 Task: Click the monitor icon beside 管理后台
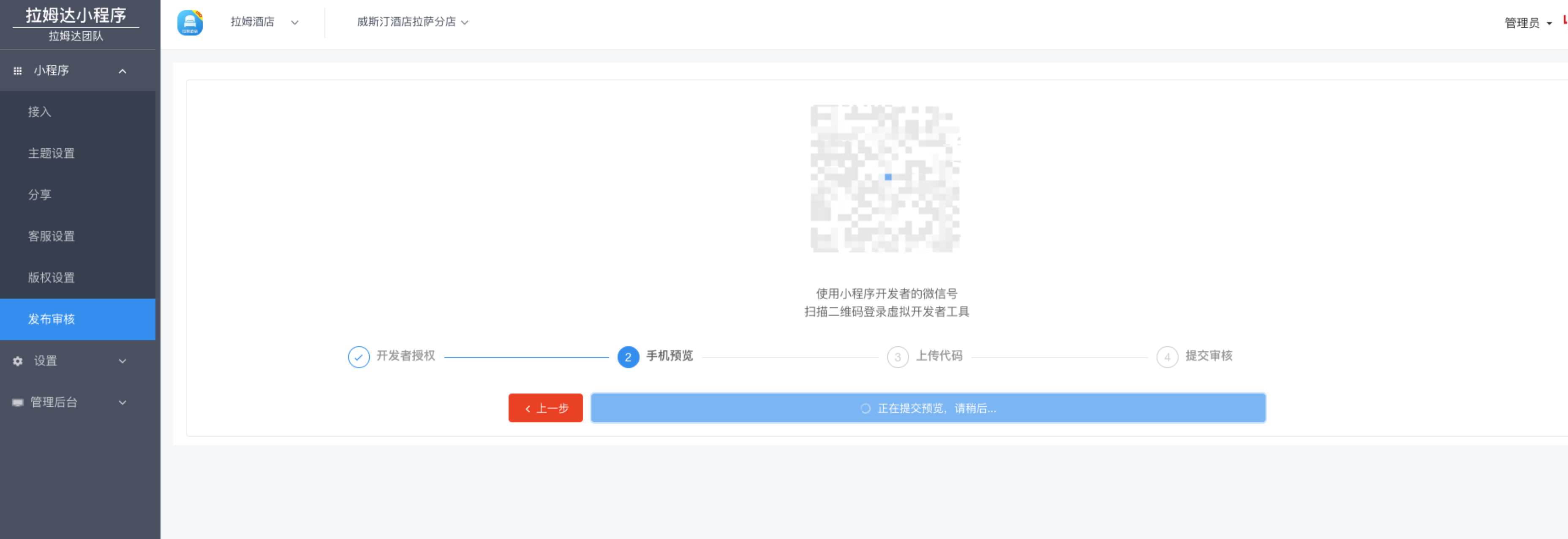[x=18, y=402]
